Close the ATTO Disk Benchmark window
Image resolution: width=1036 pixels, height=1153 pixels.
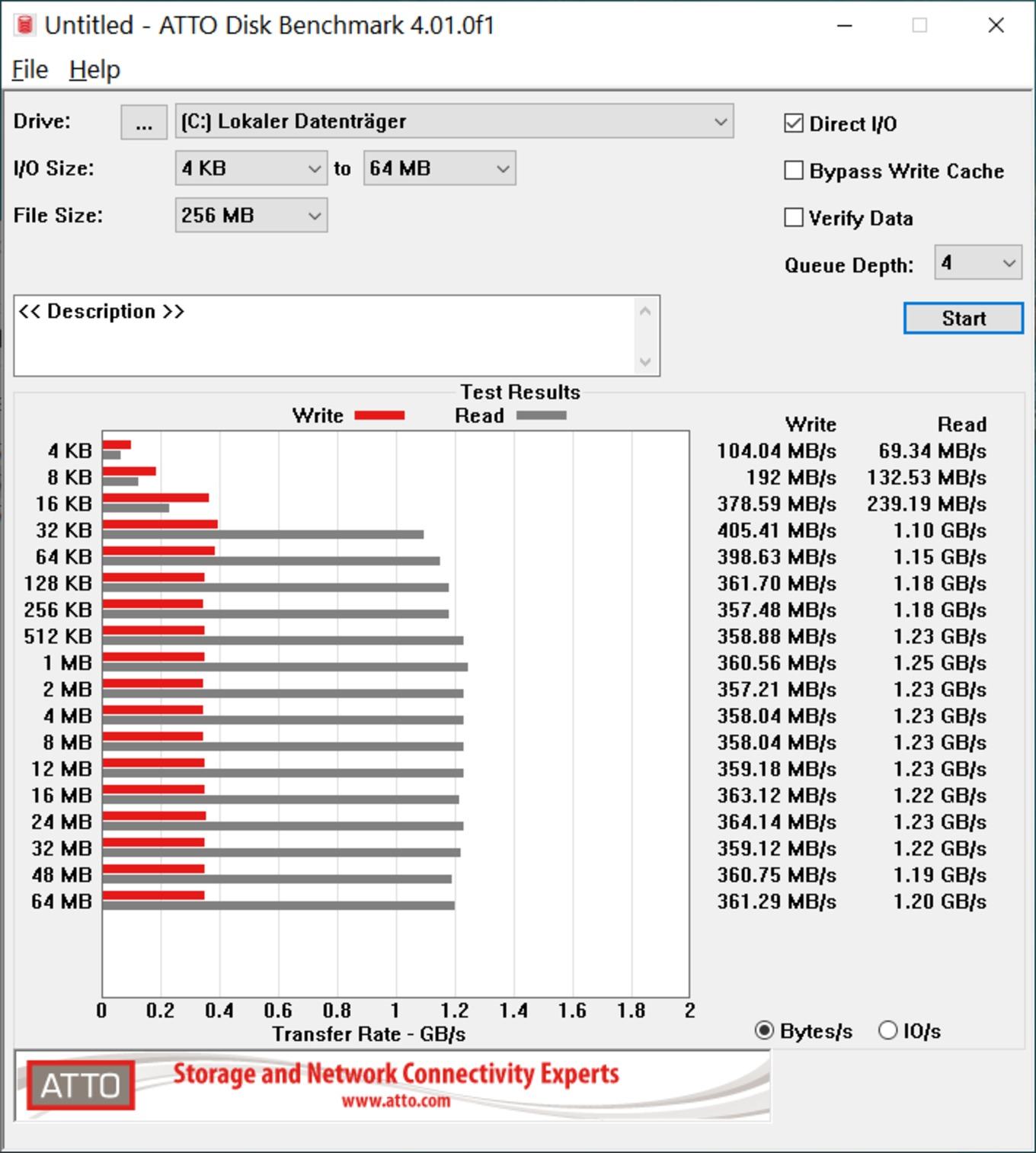point(996,25)
